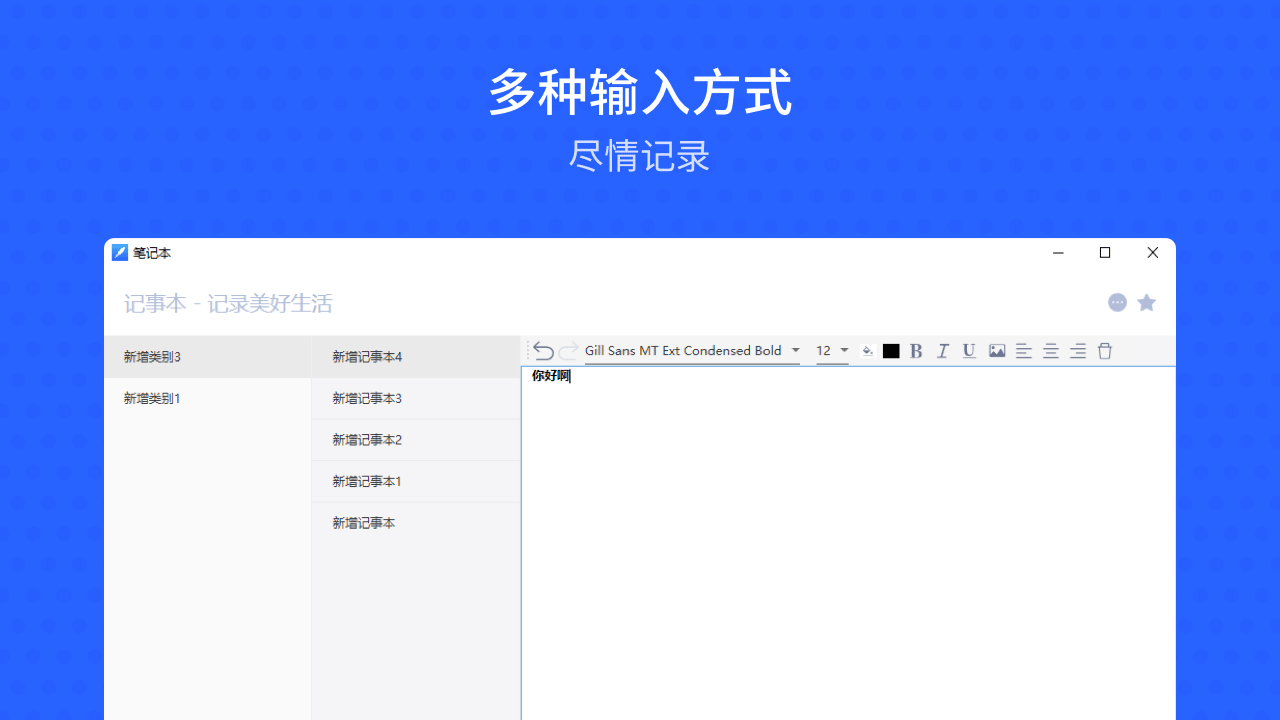Insert an image into the note
The height and width of the screenshot is (720, 1280).
tap(997, 351)
